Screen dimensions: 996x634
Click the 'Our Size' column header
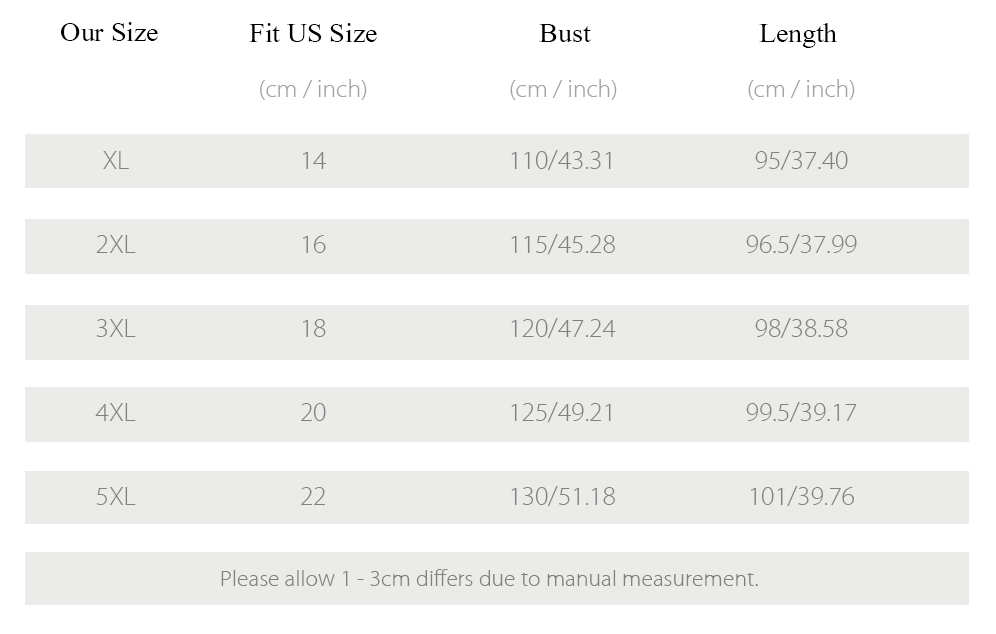click(109, 32)
